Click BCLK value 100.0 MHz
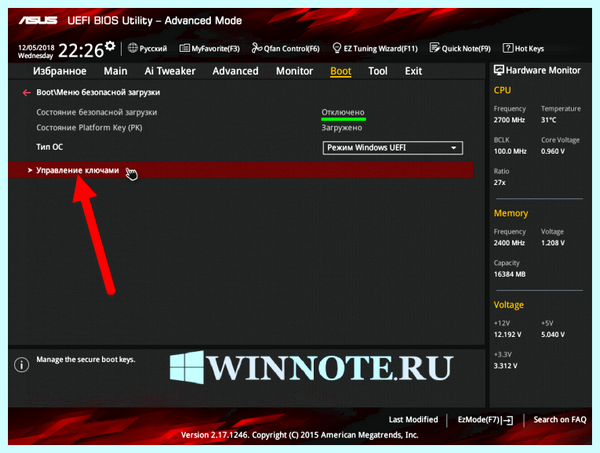This screenshot has height=453, width=600. pos(510,152)
